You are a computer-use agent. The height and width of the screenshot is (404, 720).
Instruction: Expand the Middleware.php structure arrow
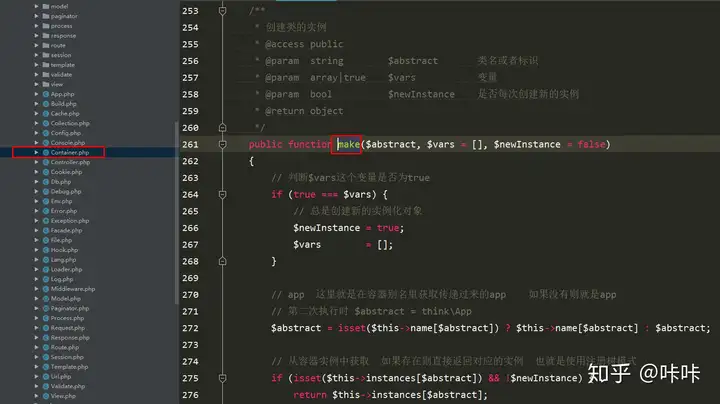coord(36,289)
